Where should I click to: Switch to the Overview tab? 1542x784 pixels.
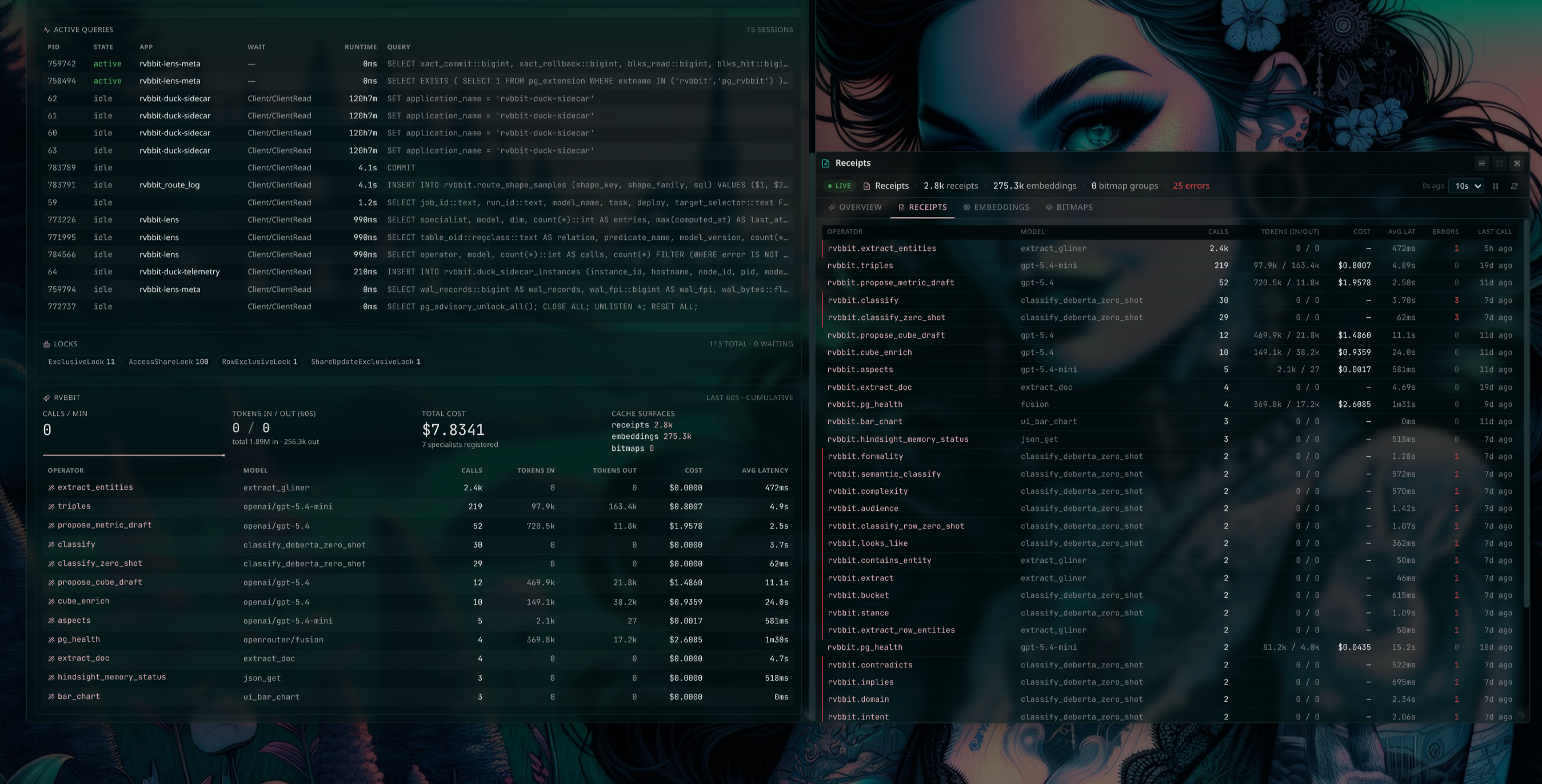pos(855,207)
